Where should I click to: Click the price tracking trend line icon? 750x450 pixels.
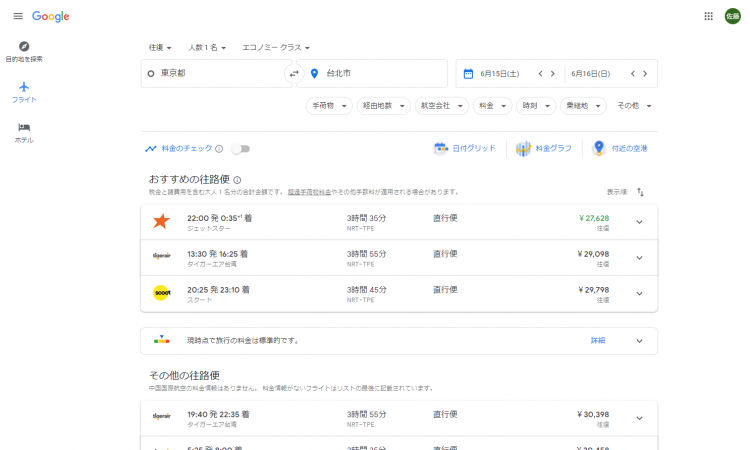[x=151, y=149]
